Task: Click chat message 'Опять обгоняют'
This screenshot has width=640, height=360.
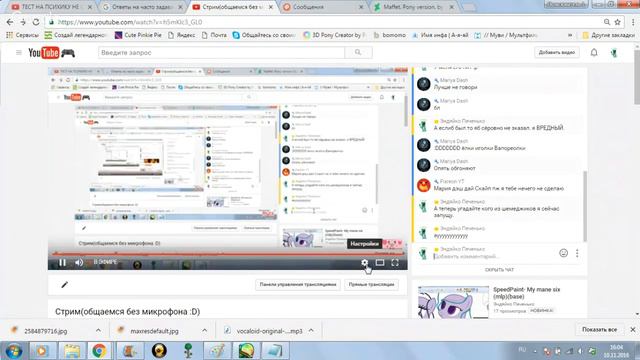Action: click(454, 168)
